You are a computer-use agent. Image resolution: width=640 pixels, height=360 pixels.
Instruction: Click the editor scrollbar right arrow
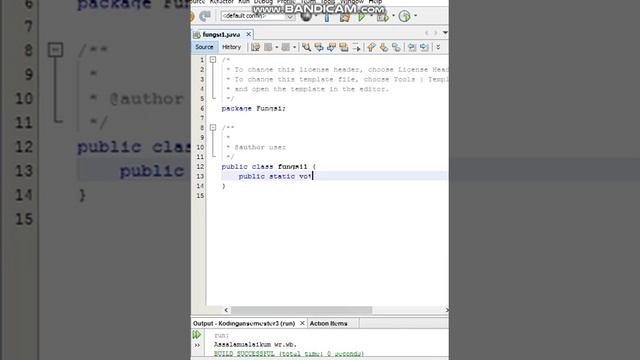pos(447,310)
